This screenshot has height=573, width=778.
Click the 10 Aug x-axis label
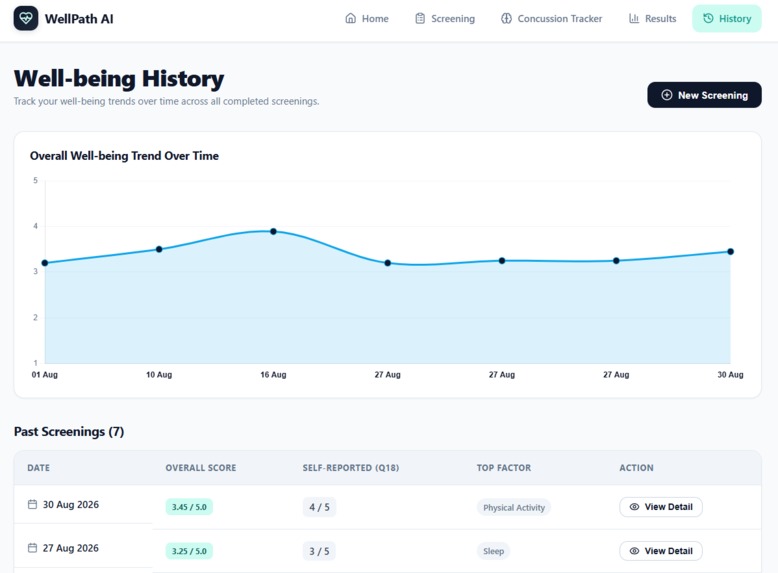click(159, 375)
